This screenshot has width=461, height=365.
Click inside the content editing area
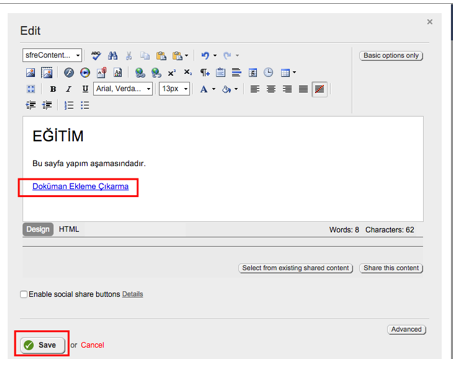click(223, 169)
